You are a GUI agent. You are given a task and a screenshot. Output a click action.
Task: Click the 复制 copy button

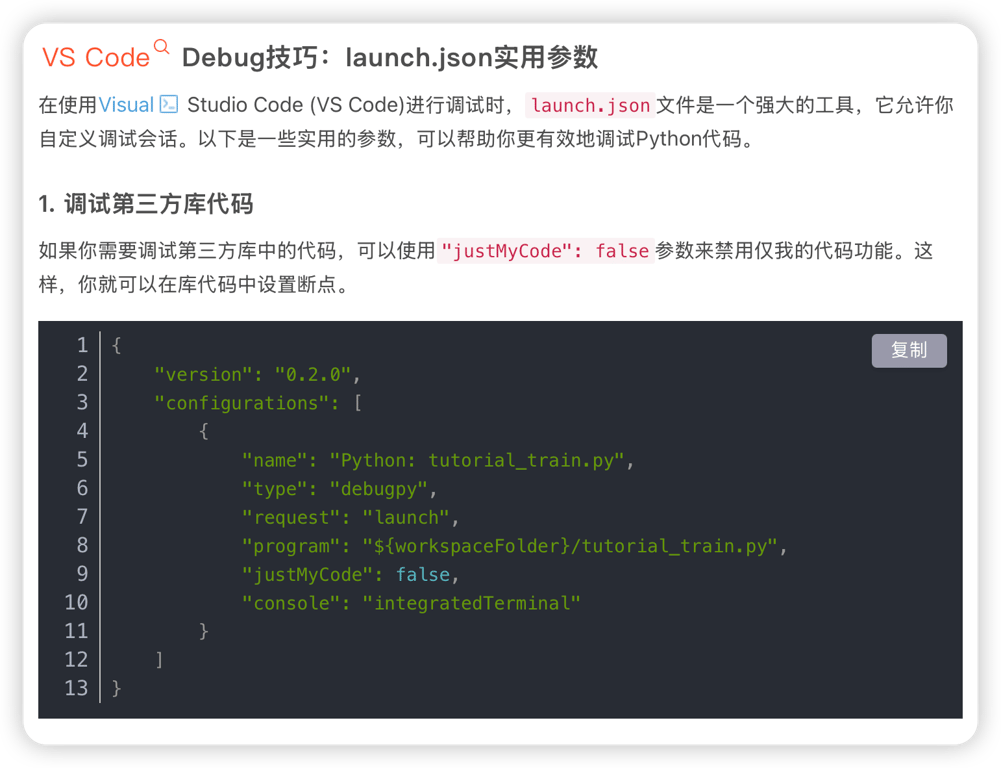[x=908, y=350]
